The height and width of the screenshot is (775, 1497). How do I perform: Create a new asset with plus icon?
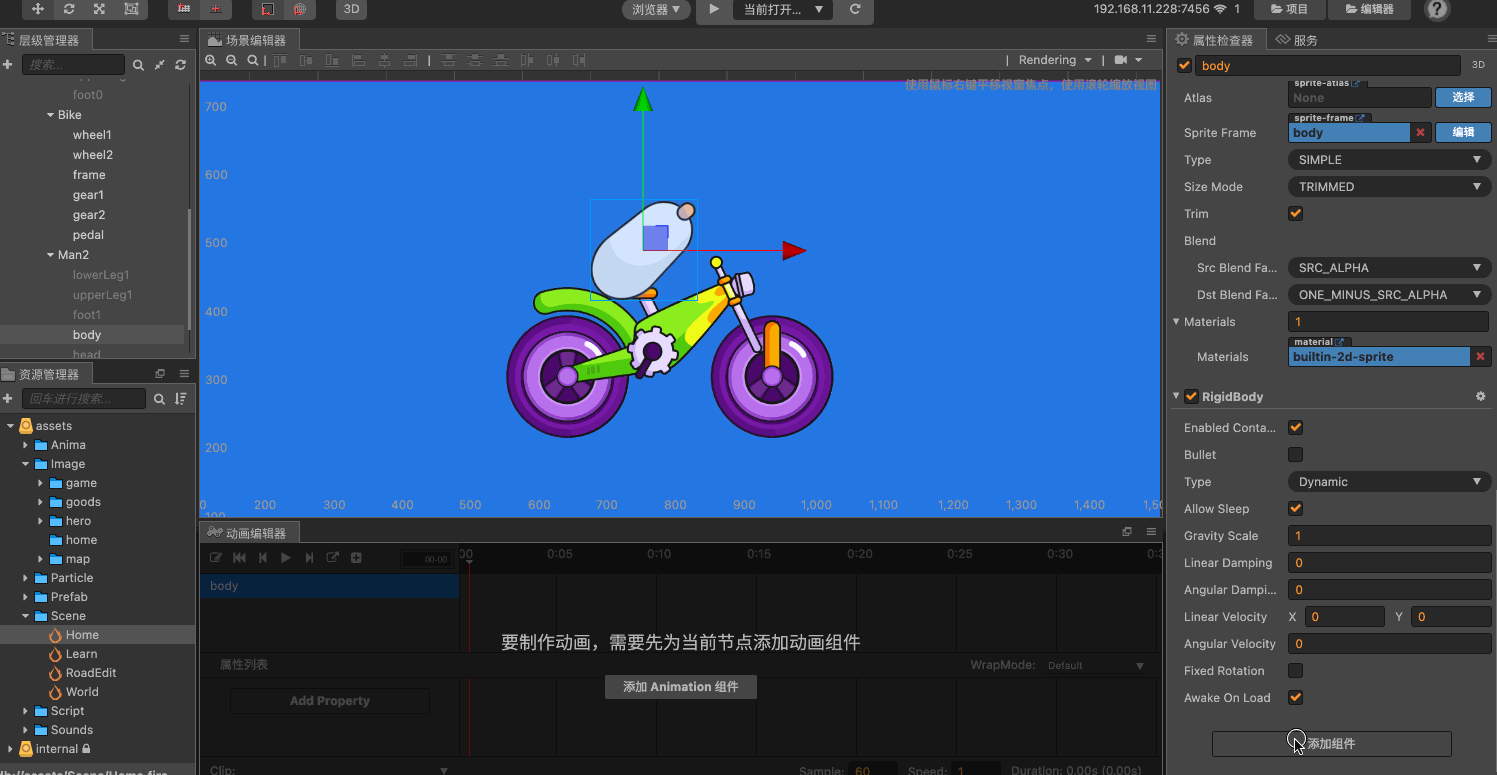click(8, 399)
